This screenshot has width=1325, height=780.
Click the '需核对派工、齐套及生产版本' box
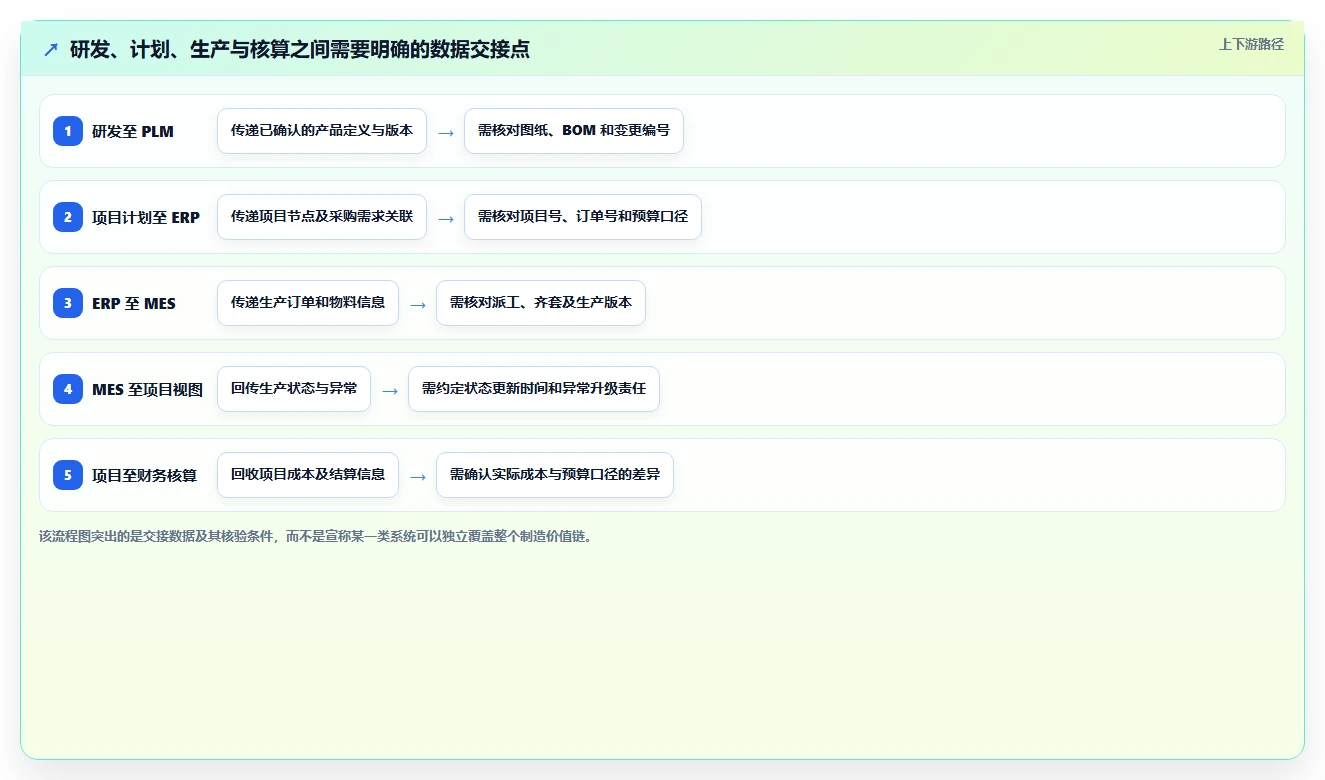(541, 303)
